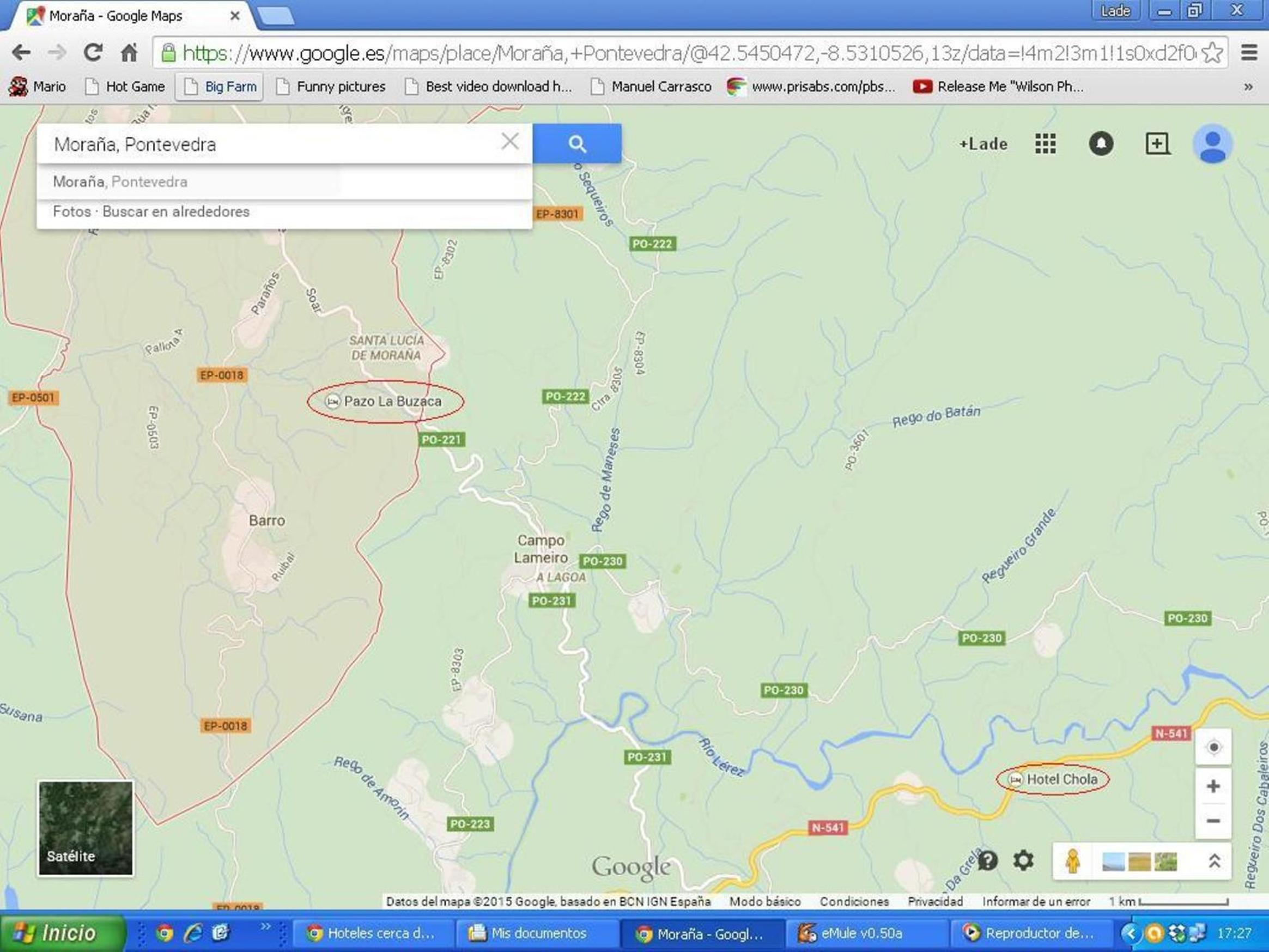
Task: Switch to Modo básico maps mode
Action: (765, 901)
